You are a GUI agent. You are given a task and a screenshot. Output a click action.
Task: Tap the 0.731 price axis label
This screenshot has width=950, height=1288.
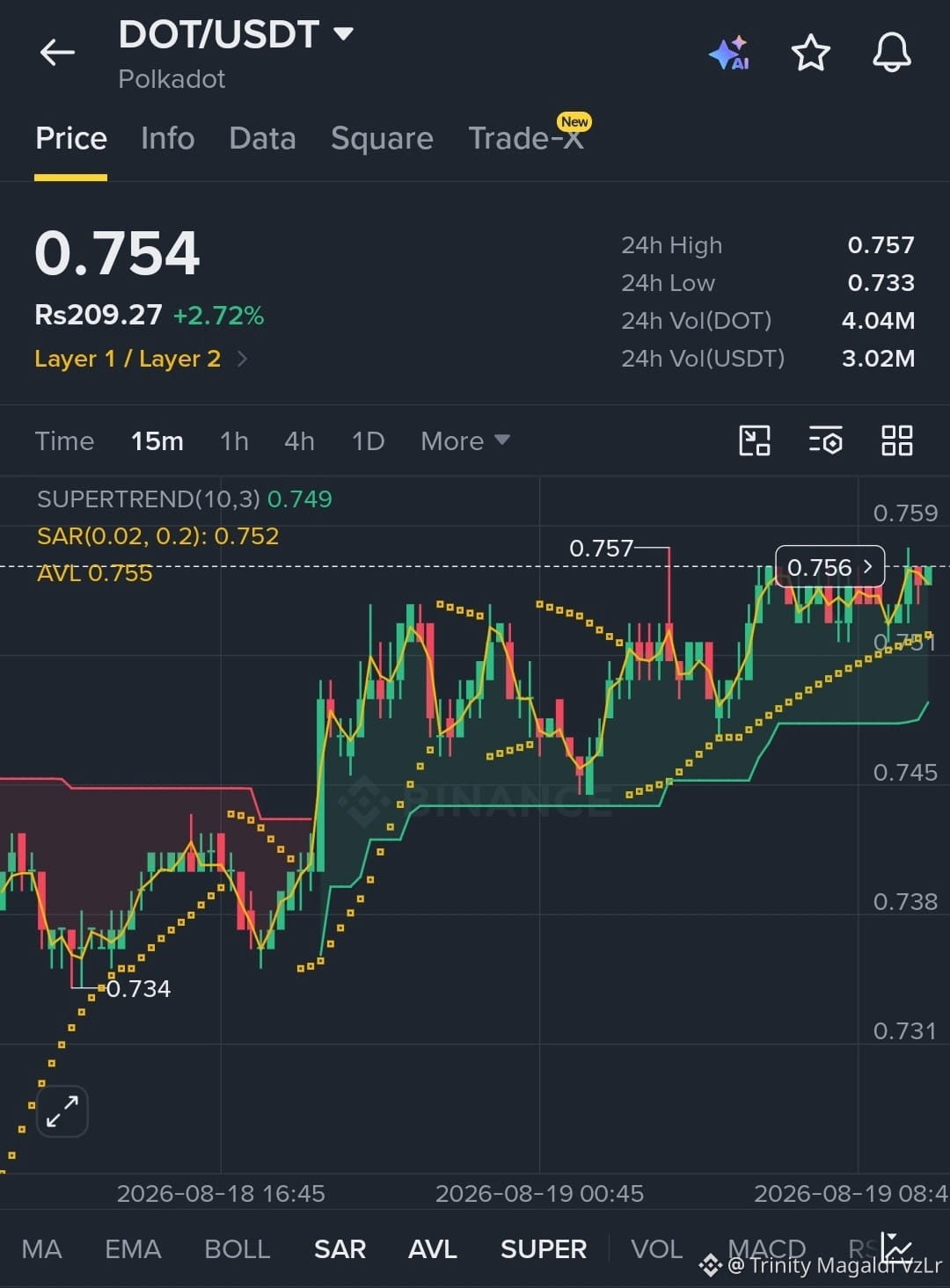[905, 1030]
